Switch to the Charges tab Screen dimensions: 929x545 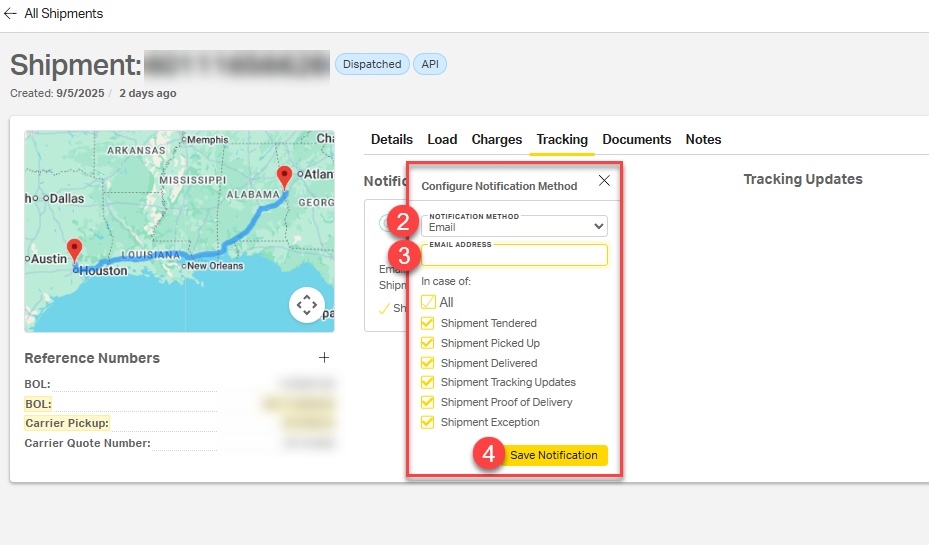click(497, 140)
